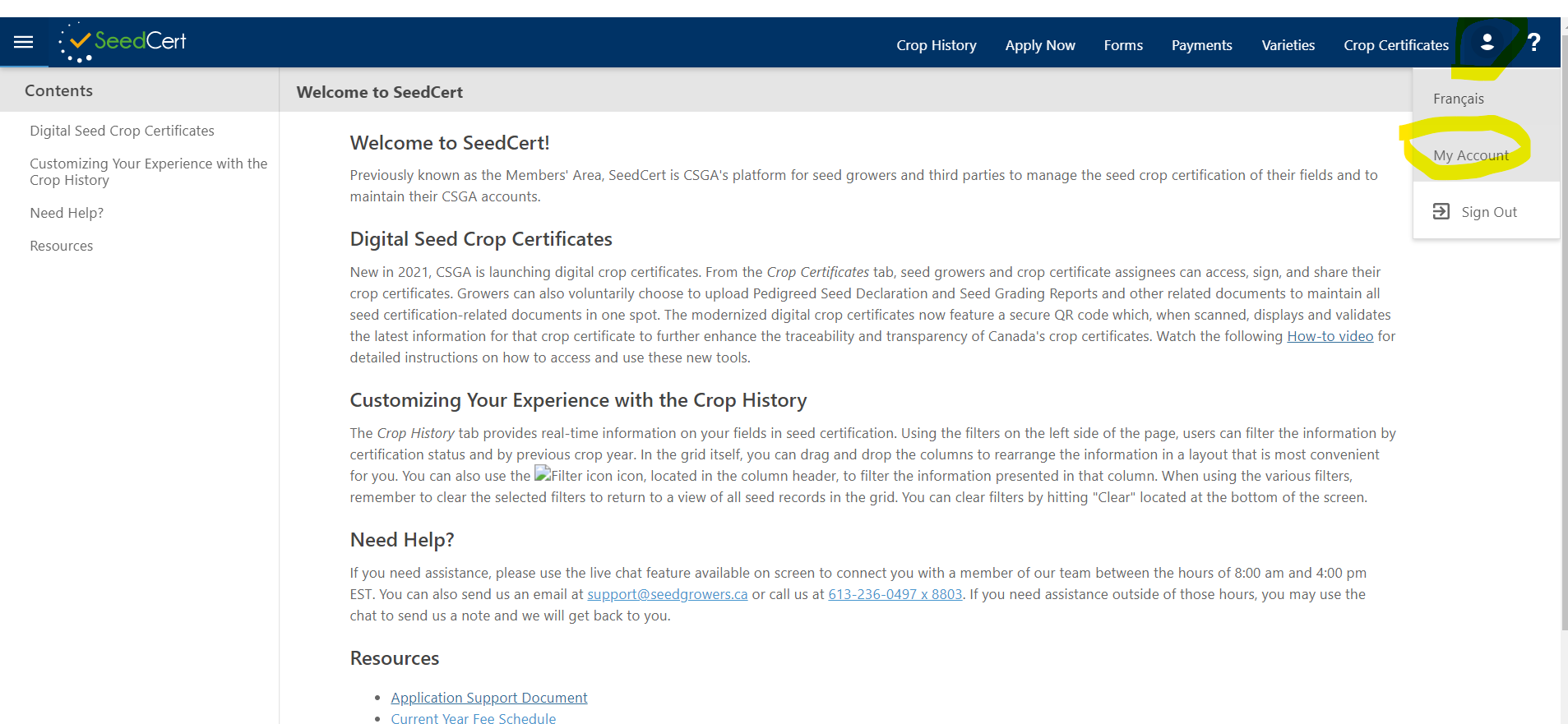Open the Varieties page
Screen dimensions: 1568x724
point(1288,45)
